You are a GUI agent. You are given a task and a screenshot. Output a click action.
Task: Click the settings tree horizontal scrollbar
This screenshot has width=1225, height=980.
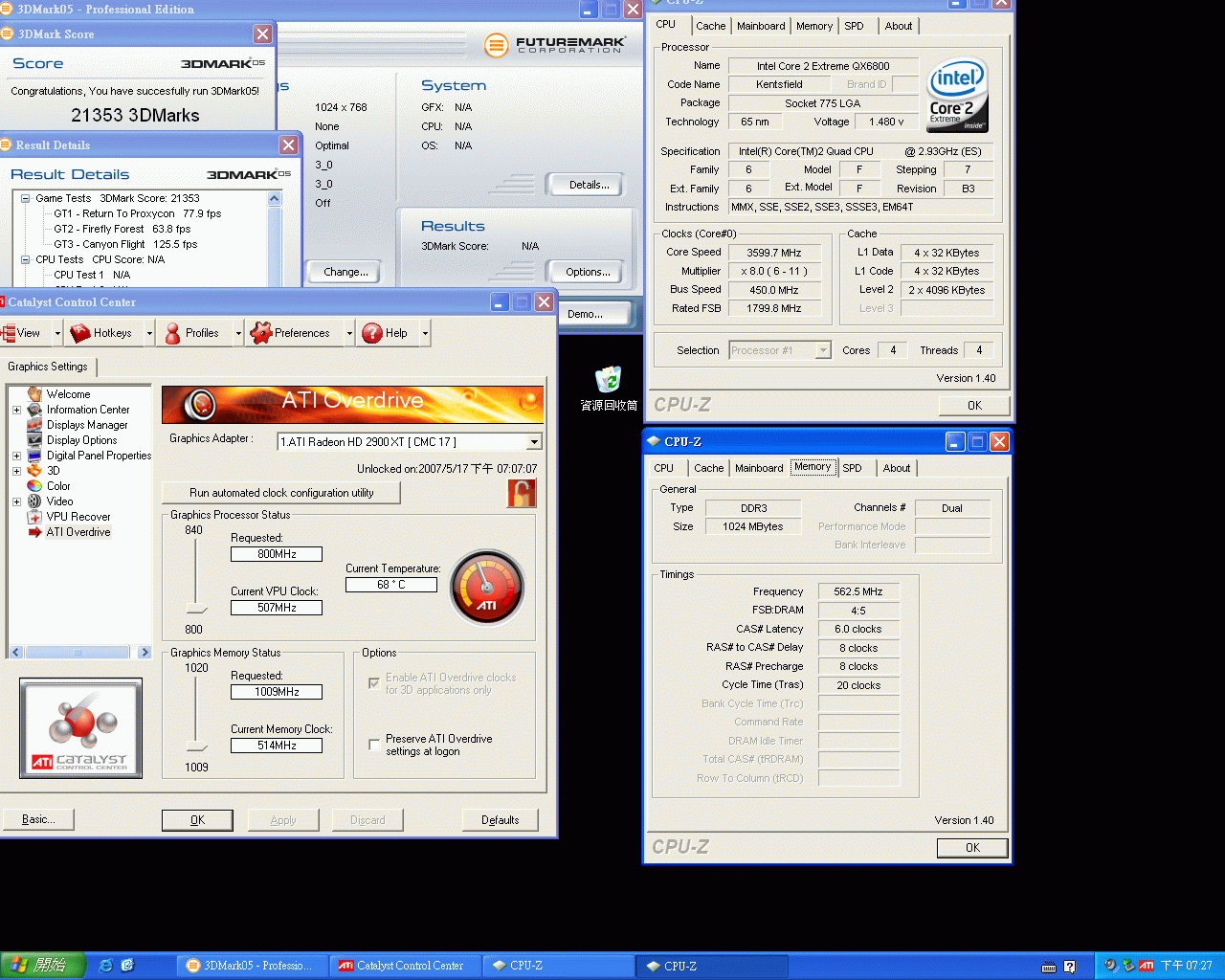[78, 652]
